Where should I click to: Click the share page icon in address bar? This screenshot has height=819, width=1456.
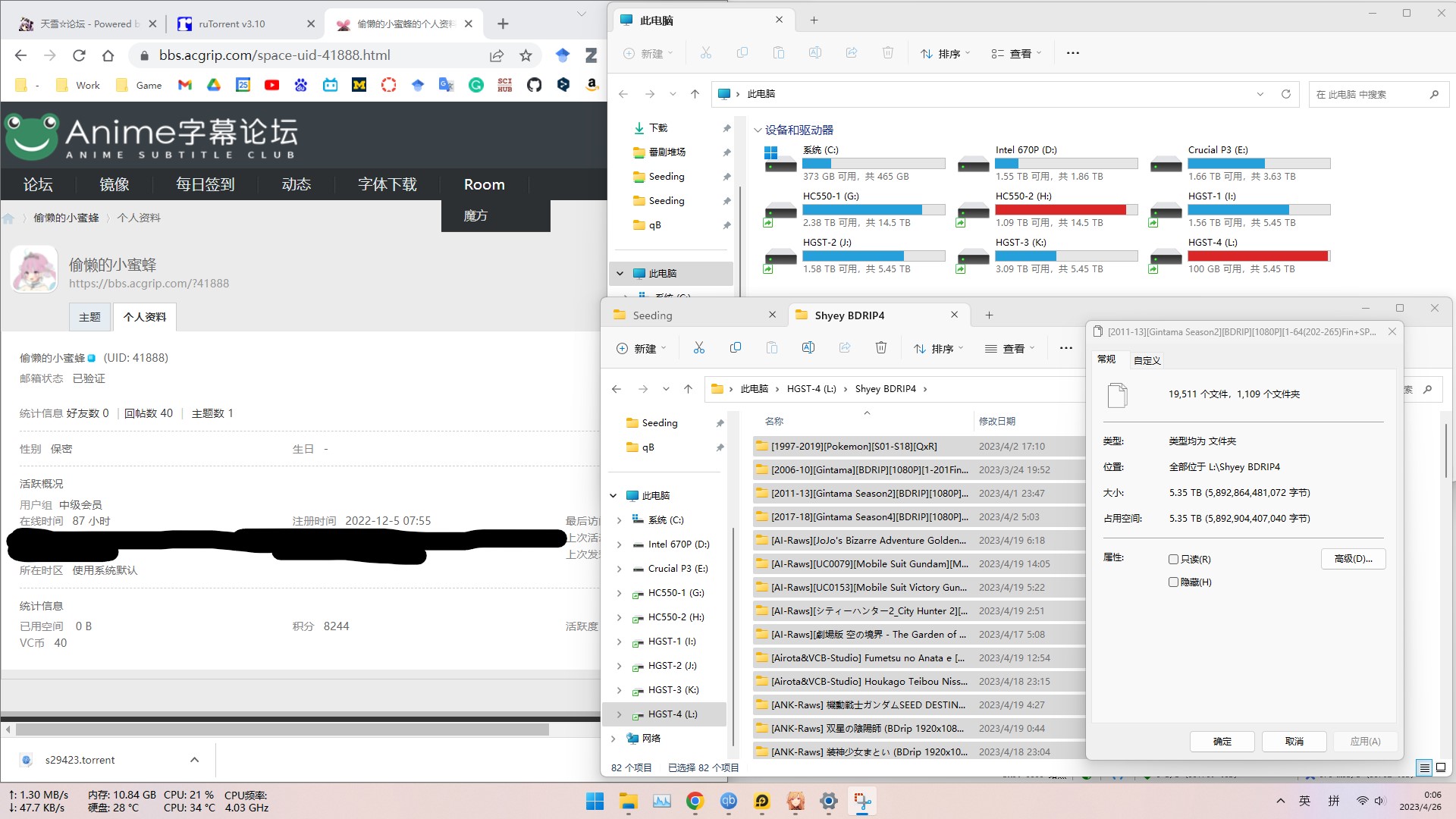click(497, 55)
